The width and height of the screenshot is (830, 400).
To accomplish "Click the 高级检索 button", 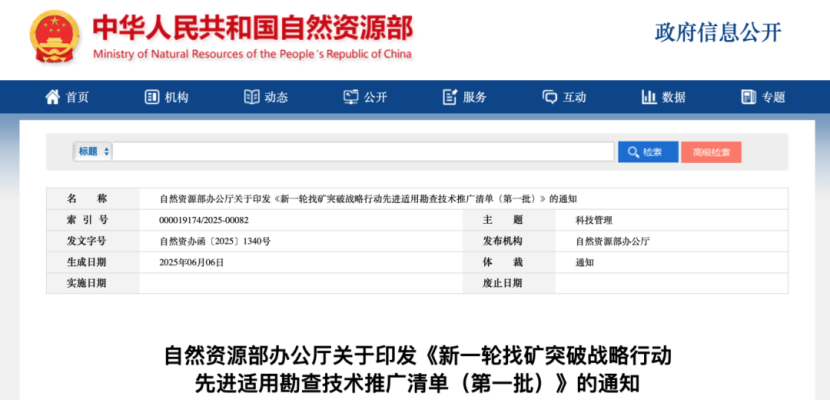I will (711, 152).
